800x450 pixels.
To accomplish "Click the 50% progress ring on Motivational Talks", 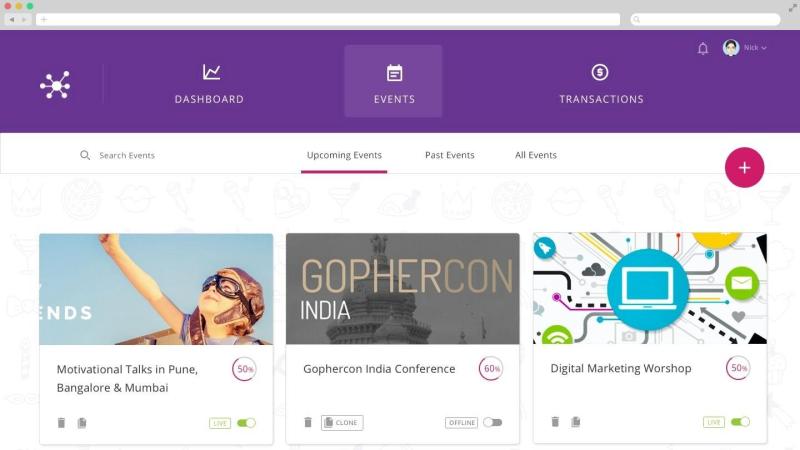I will tap(244, 369).
